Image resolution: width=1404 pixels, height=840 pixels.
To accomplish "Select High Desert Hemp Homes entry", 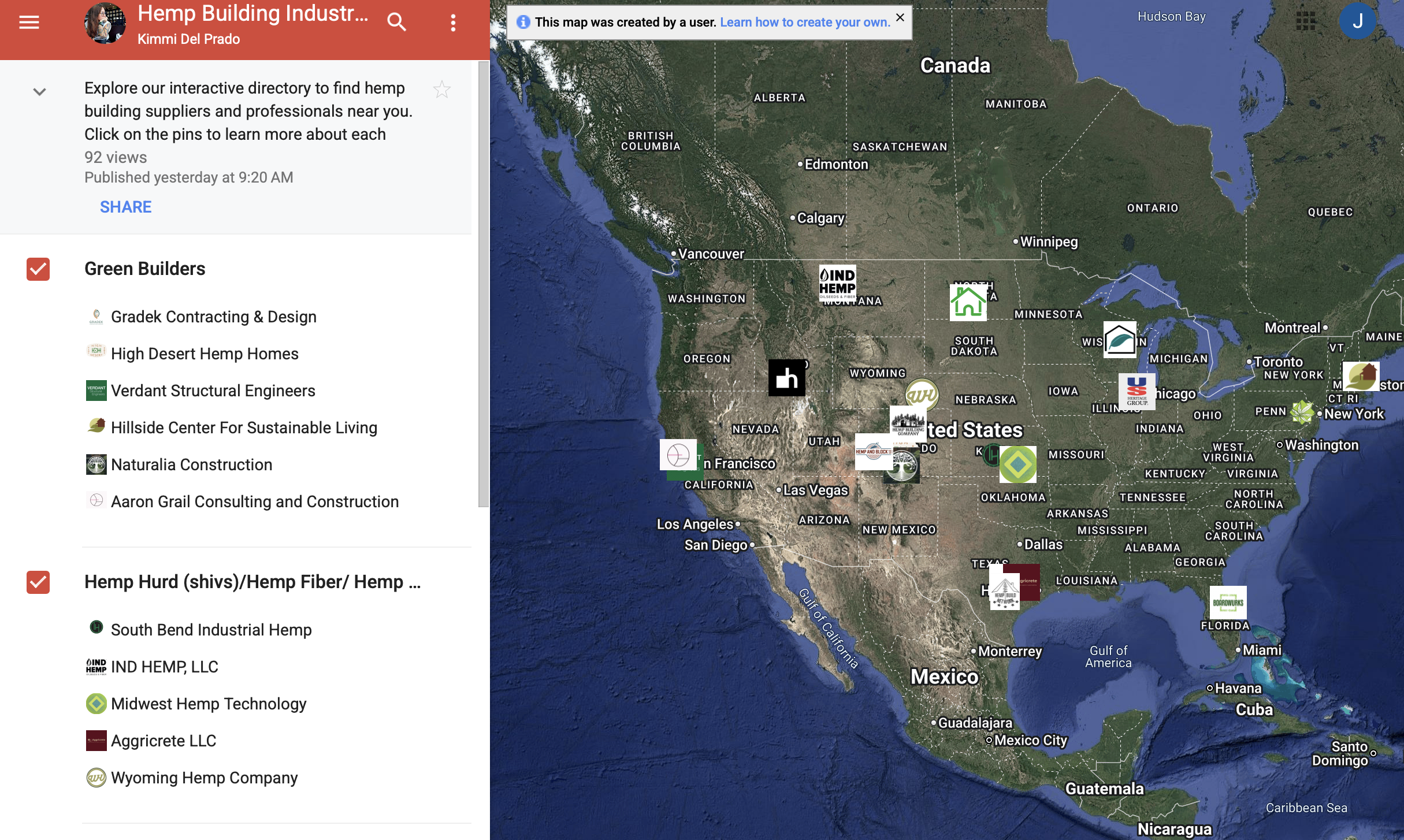I will pyautogui.click(x=205, y=354).
